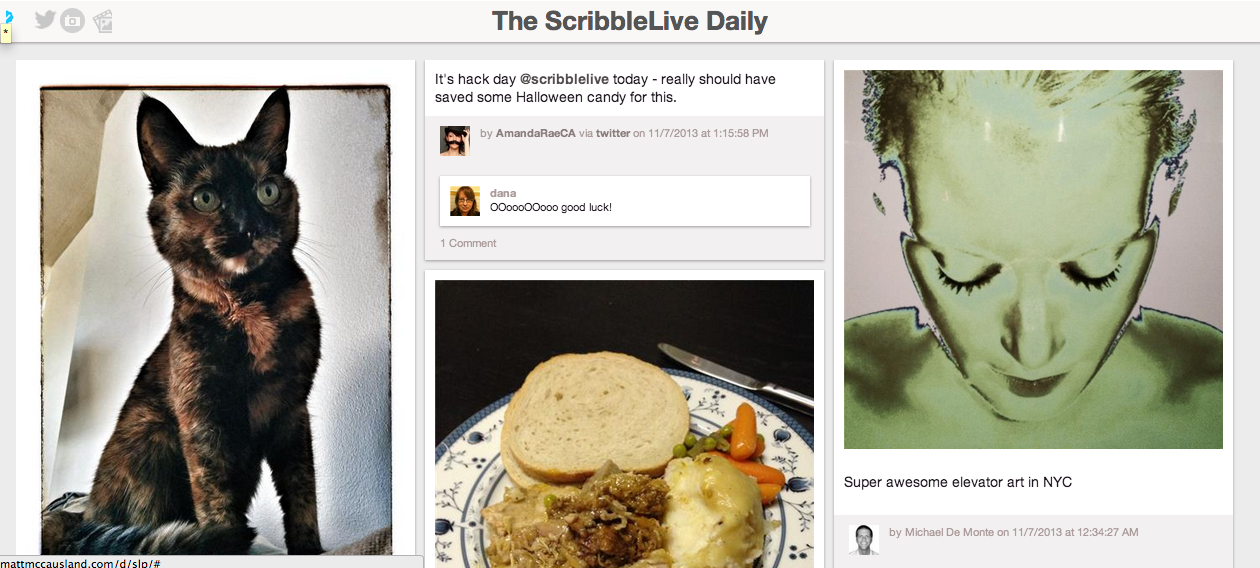The image size is (1260, 568).
Task: Open the Twitter bird icon in the header
Action: pyautogui.click(x=45, y=19)
